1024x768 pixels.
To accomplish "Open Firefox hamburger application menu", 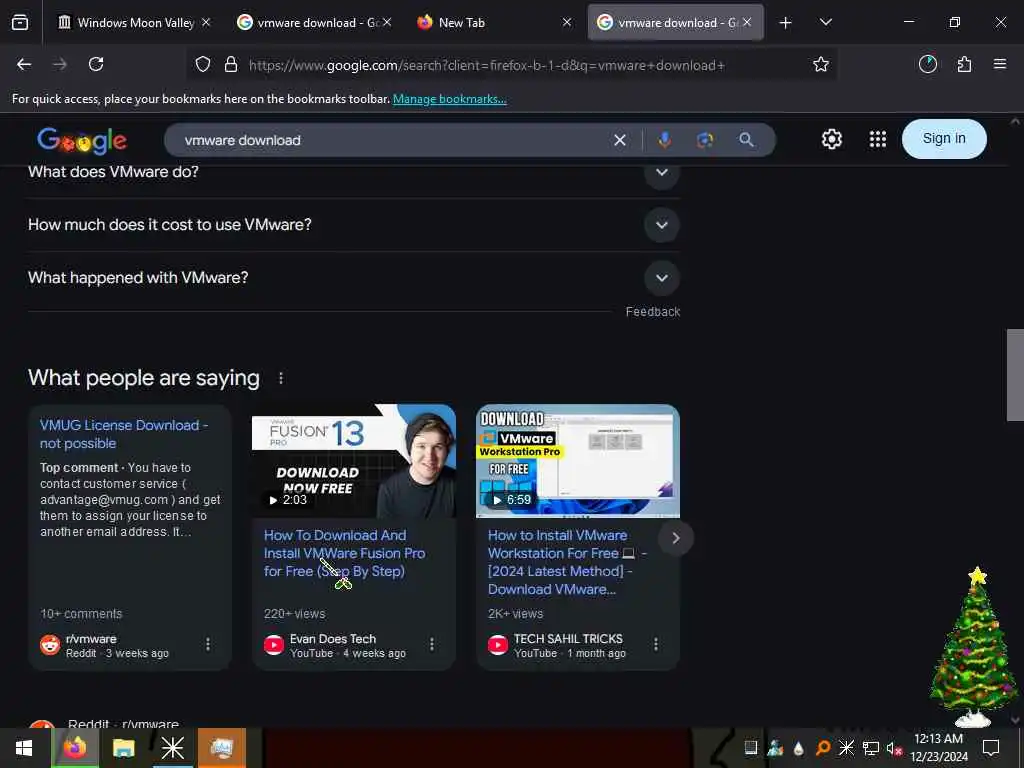I will [1000, 64].
